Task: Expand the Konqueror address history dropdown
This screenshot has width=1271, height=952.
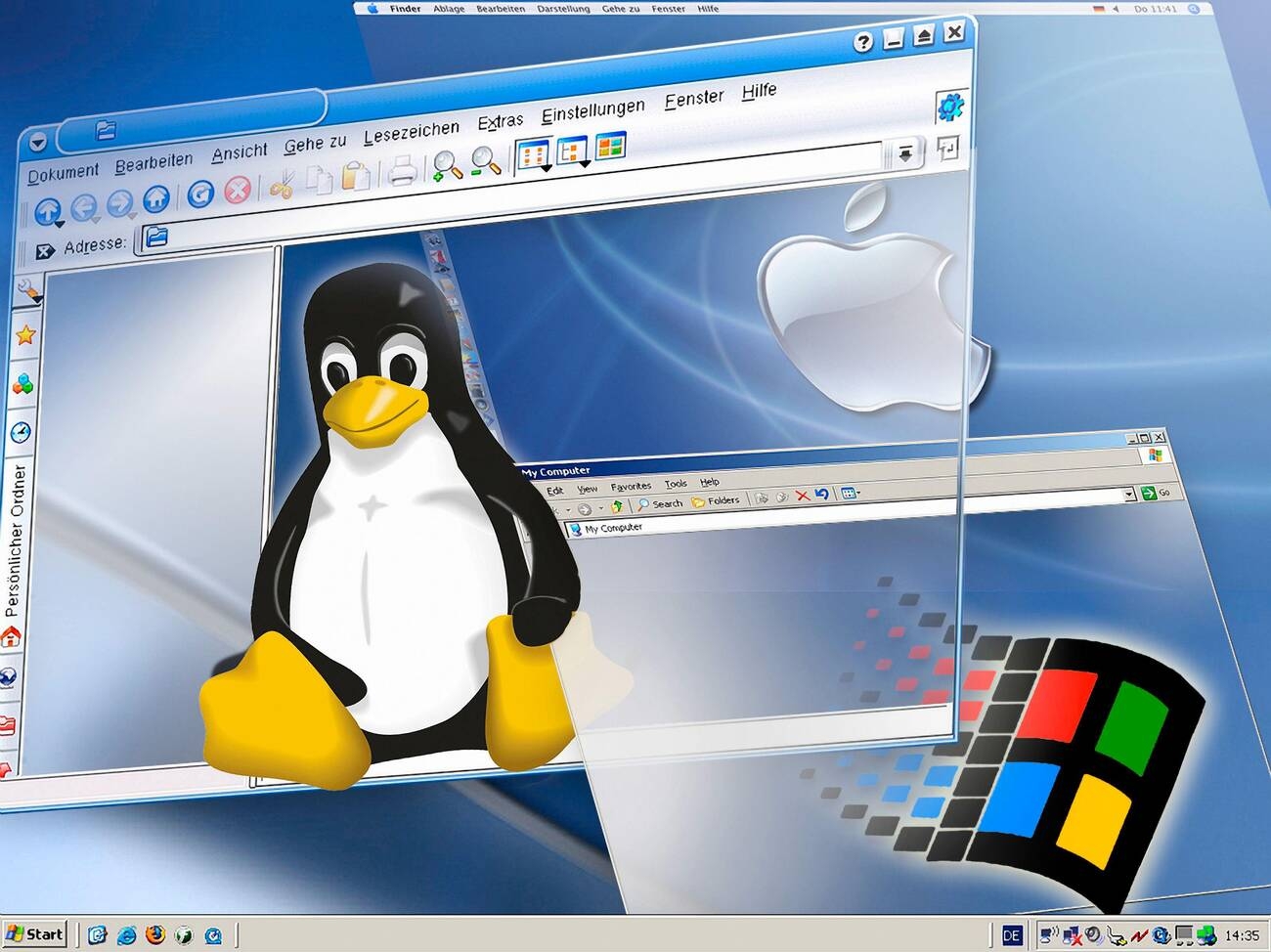Action: 905,153
